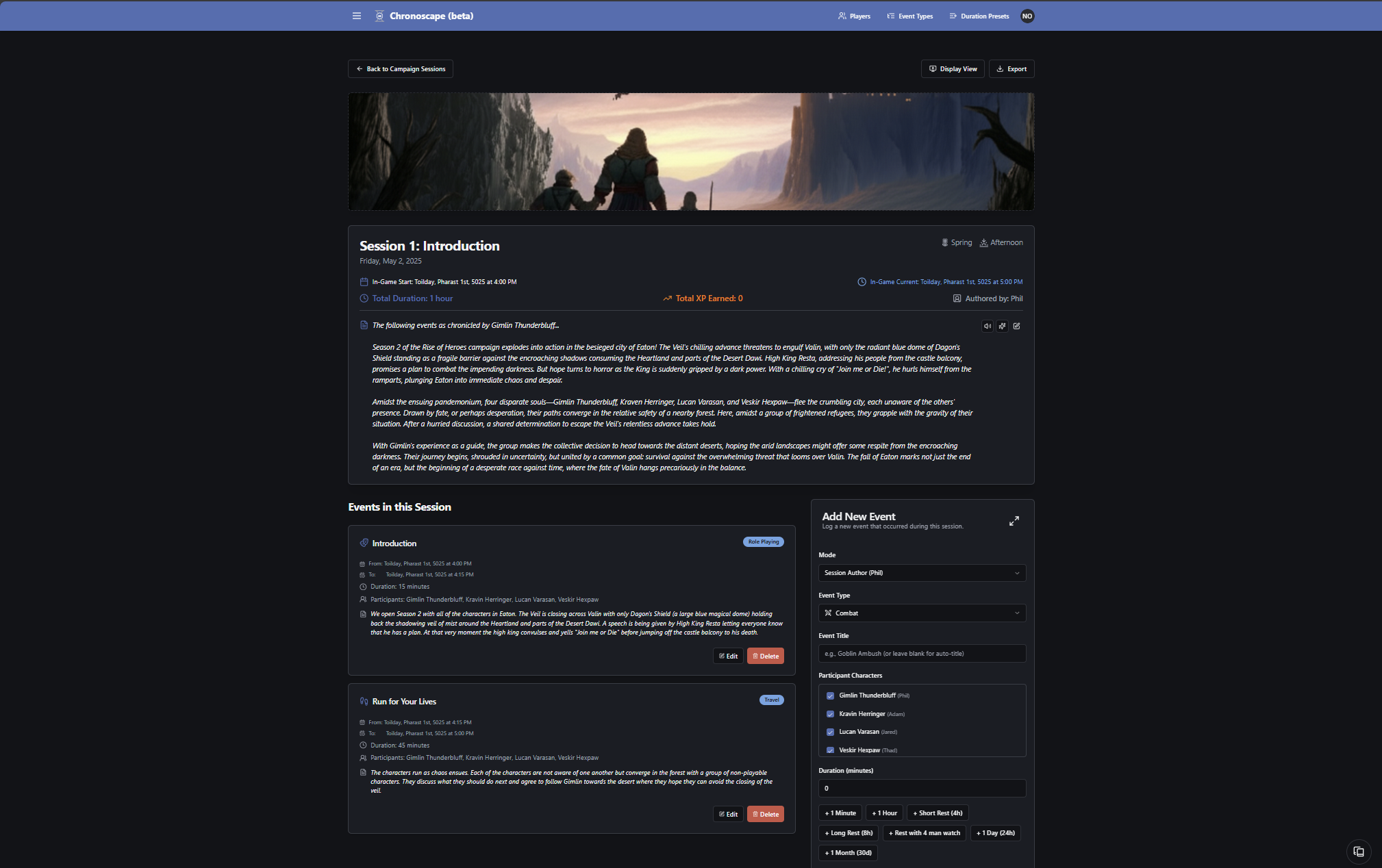Delete the Run for Your Lives event
1382x868 pixels.
(765, 814)
